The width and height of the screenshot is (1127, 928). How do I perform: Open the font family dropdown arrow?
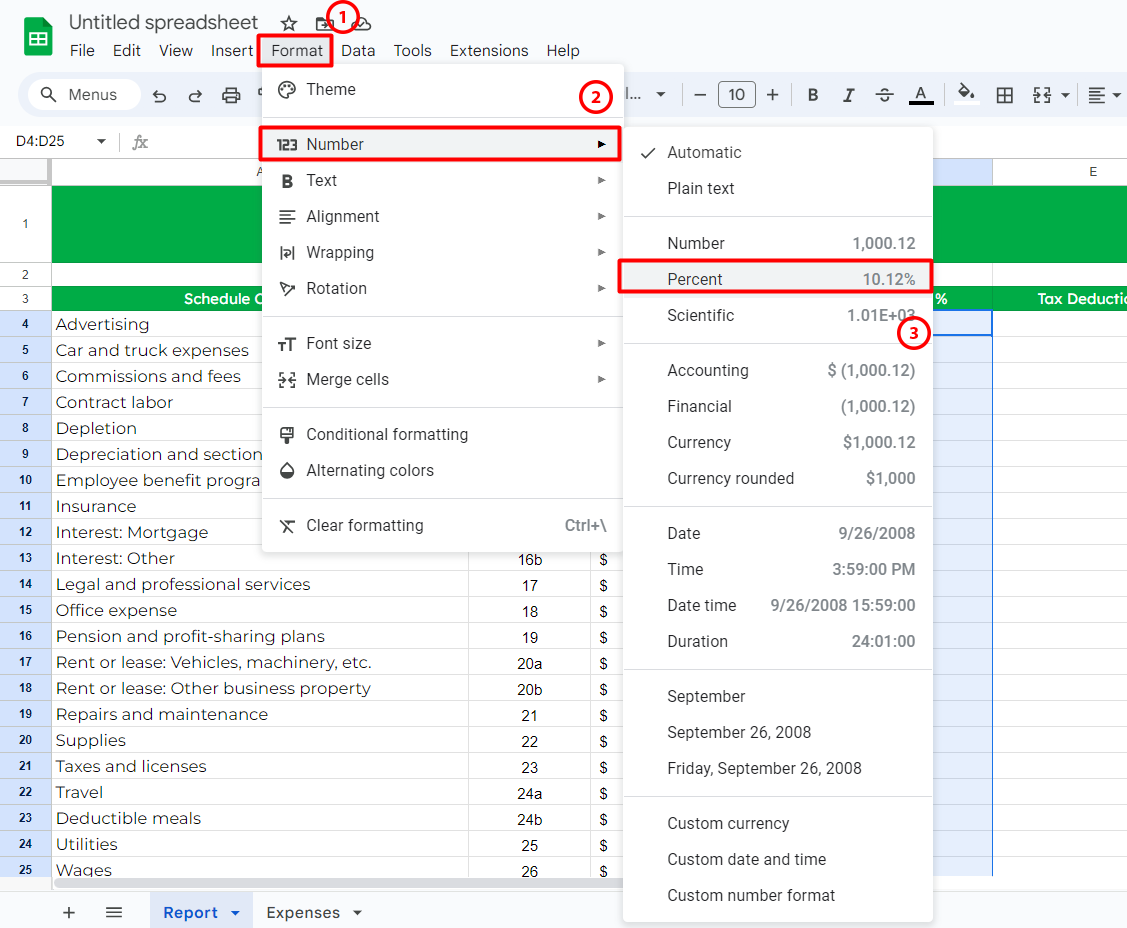[661, 95]
